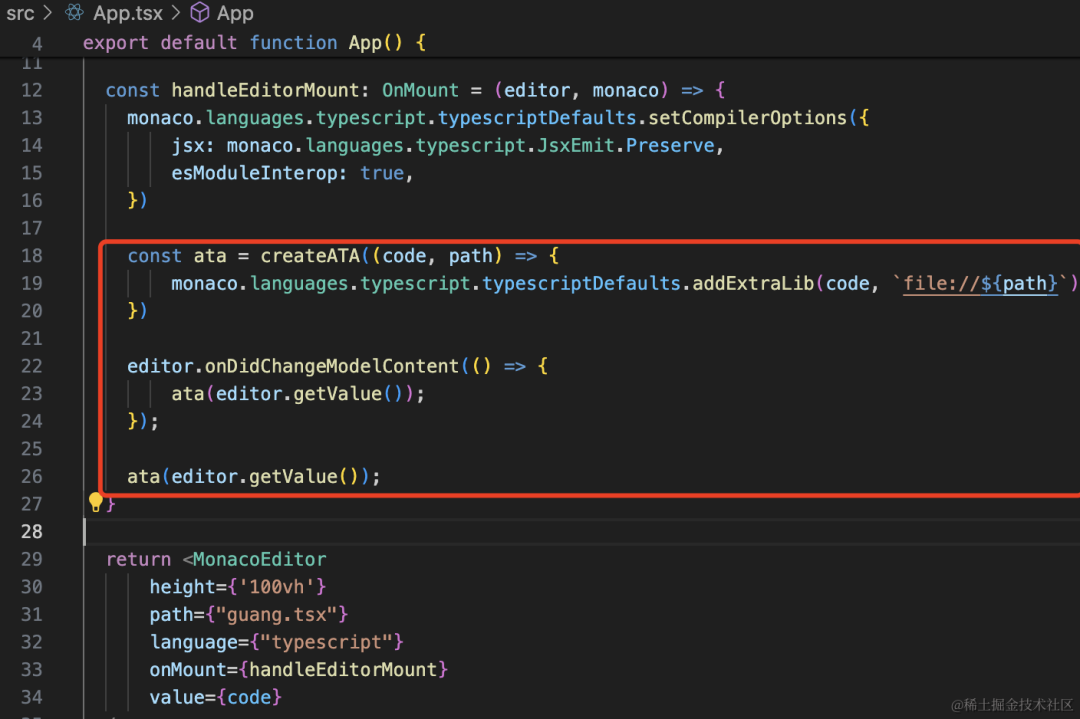Click export keyword in sticky header line

pyautogui.click(x=116, y=43)
